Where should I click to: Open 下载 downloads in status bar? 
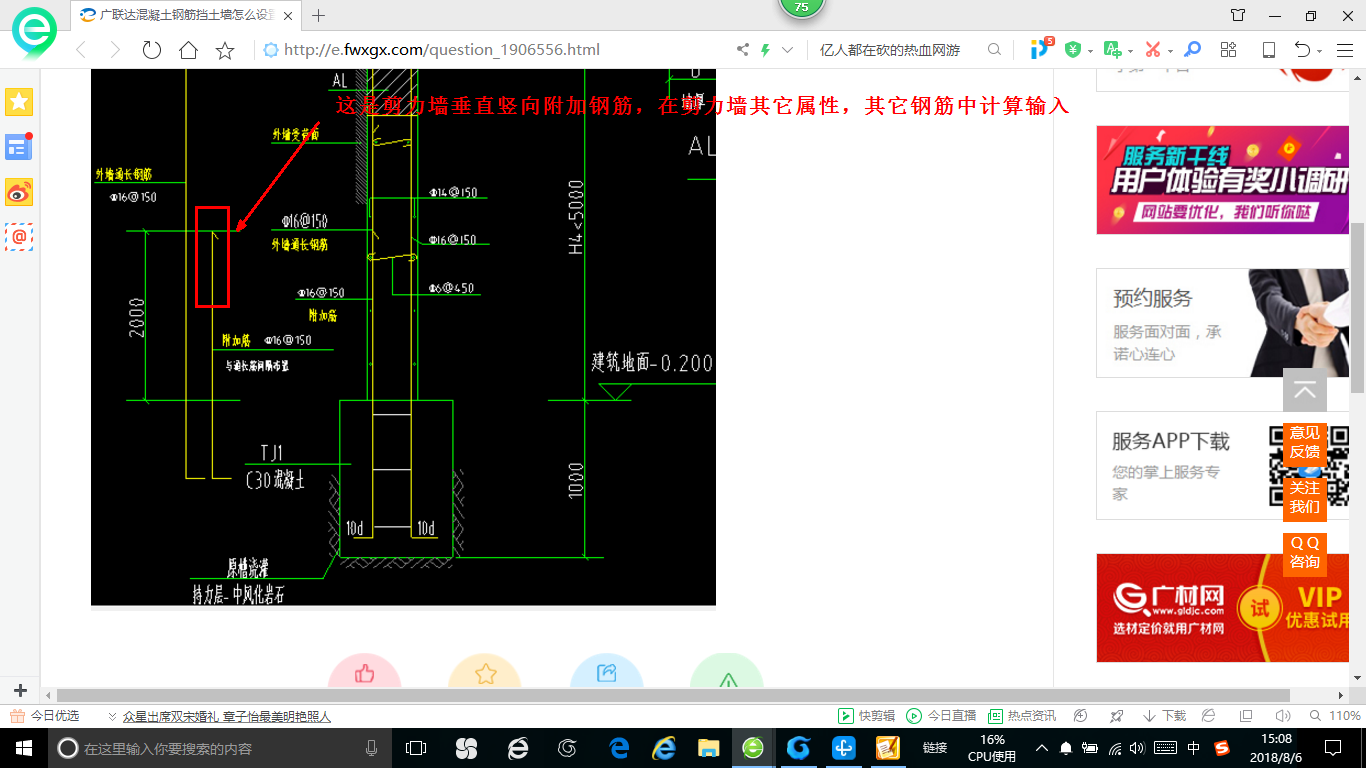point(1163,716)
